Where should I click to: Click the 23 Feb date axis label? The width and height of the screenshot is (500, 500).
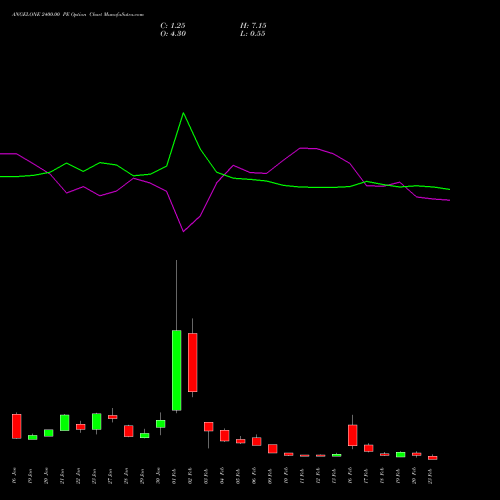pyautogui.click(x=430, y=476)
